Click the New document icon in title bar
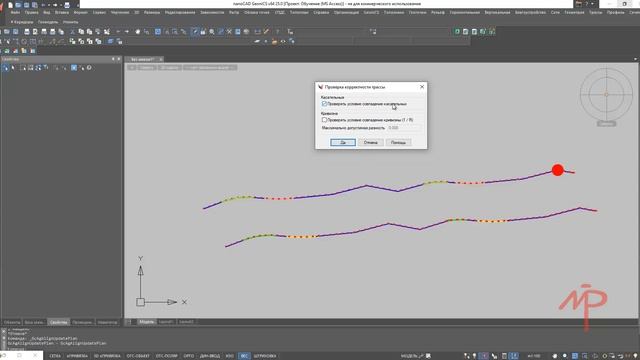The height and width of the screenshot is (360, 640). [11, 5]
